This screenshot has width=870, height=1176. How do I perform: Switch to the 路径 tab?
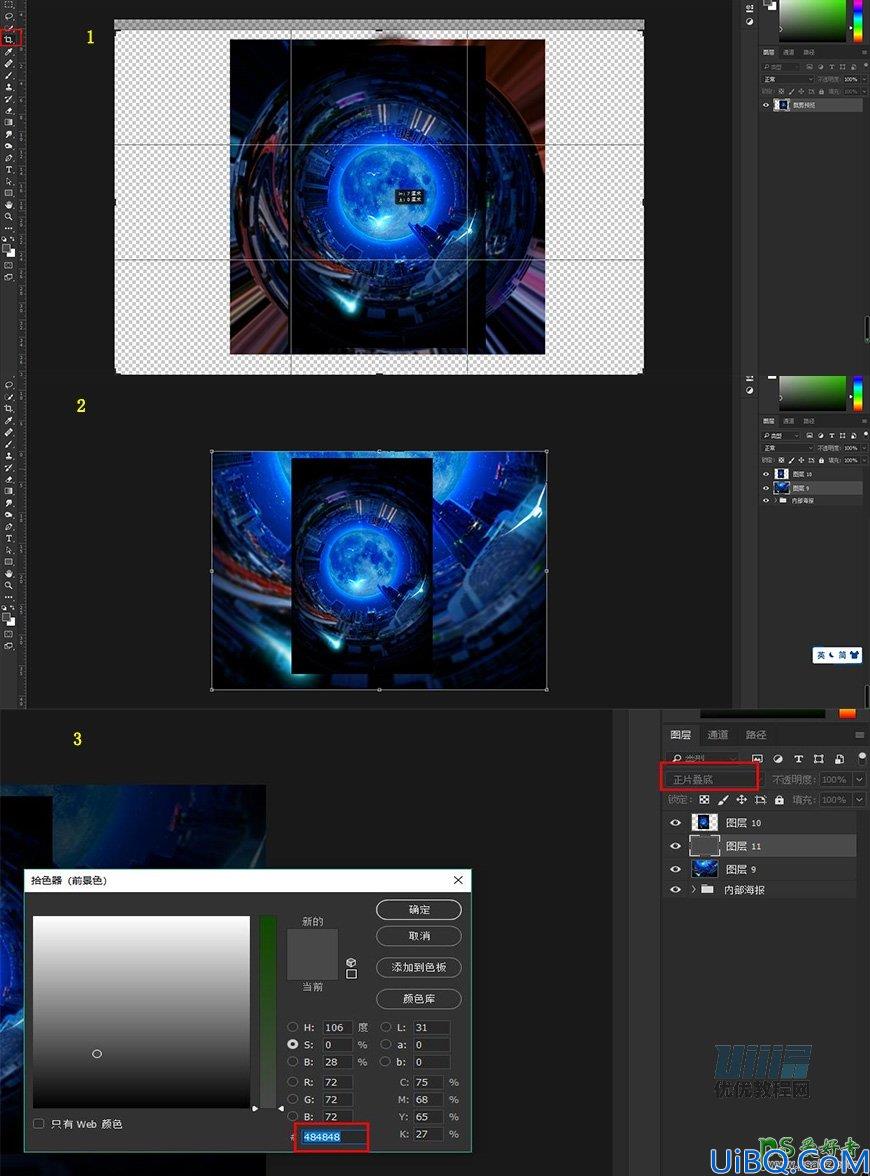[x=755, y=735]
